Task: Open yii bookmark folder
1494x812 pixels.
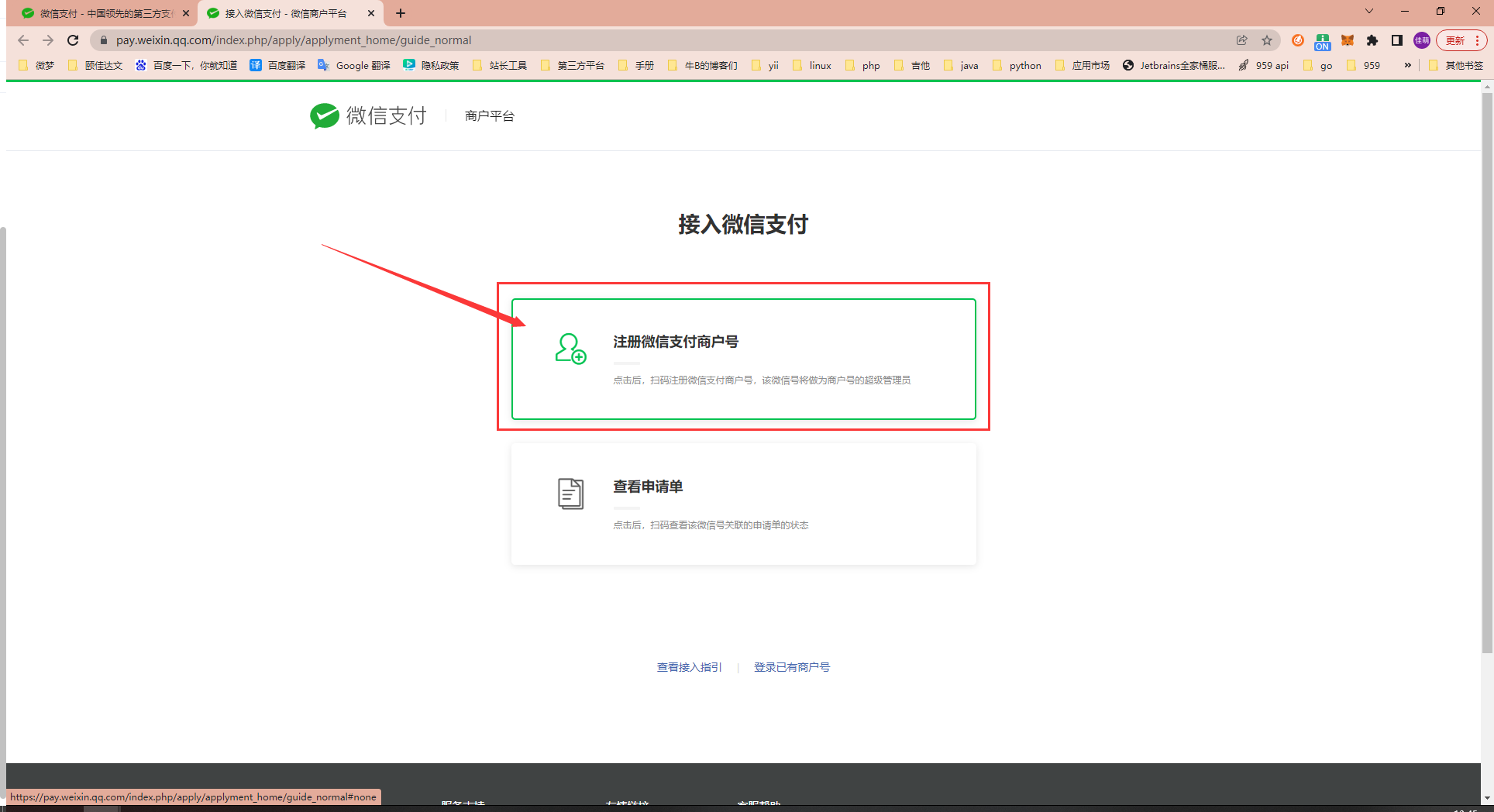Action: [x=766, y=65]
